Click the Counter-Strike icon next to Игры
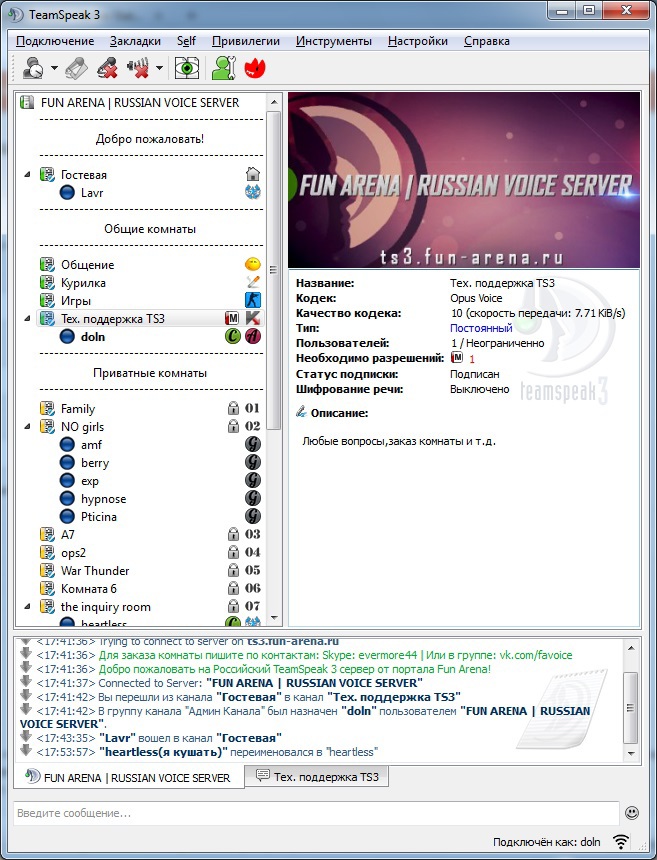Screen dimensions: 657x860 [x=252, y=300]
